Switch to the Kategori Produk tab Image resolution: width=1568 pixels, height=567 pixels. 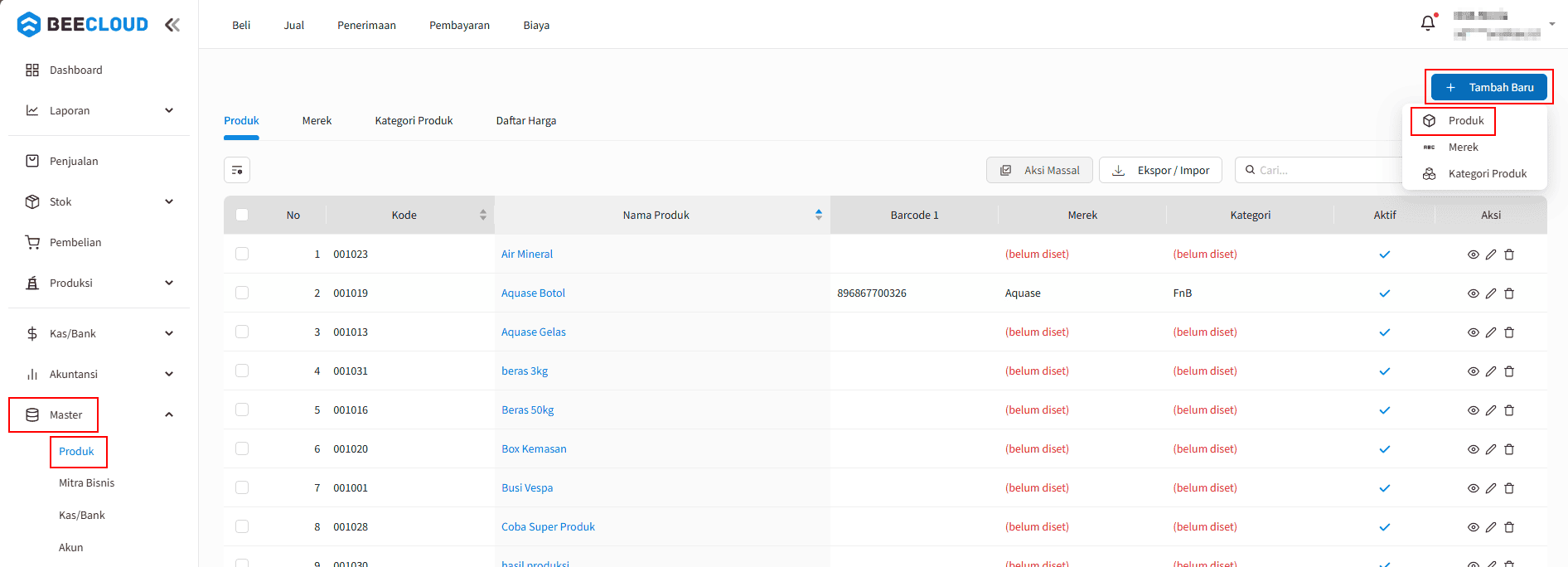[x=414, y=121]
